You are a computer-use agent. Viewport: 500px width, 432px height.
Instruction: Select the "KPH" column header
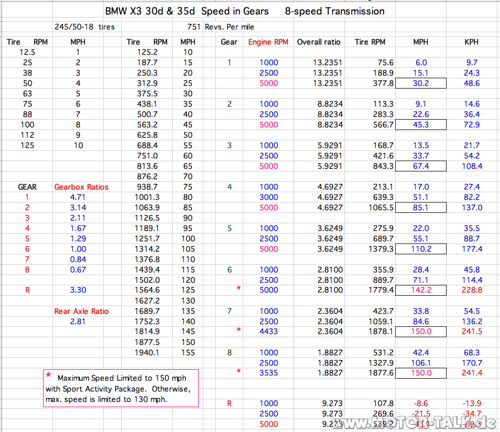471,42
